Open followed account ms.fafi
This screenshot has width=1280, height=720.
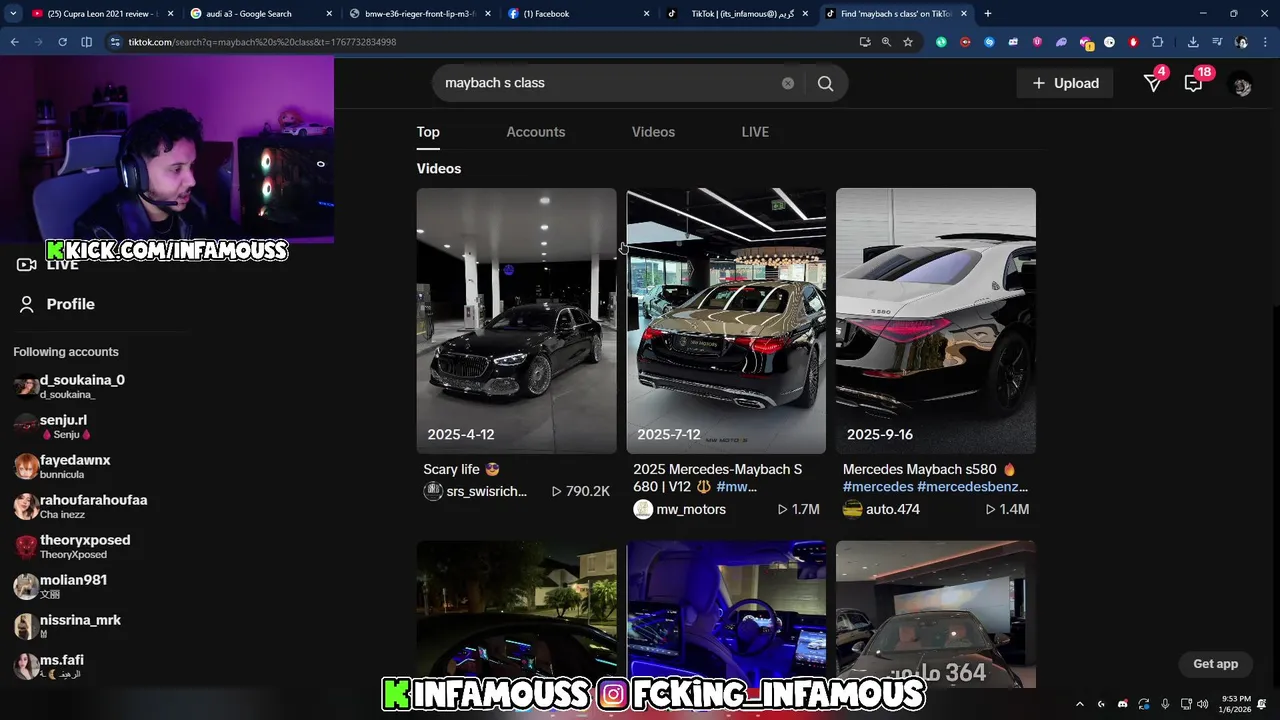49,666
